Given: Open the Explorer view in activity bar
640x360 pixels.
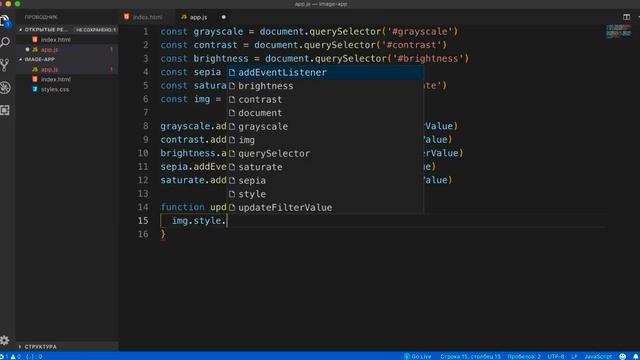Looking at the screenshot, I should (x=5, y=20).
